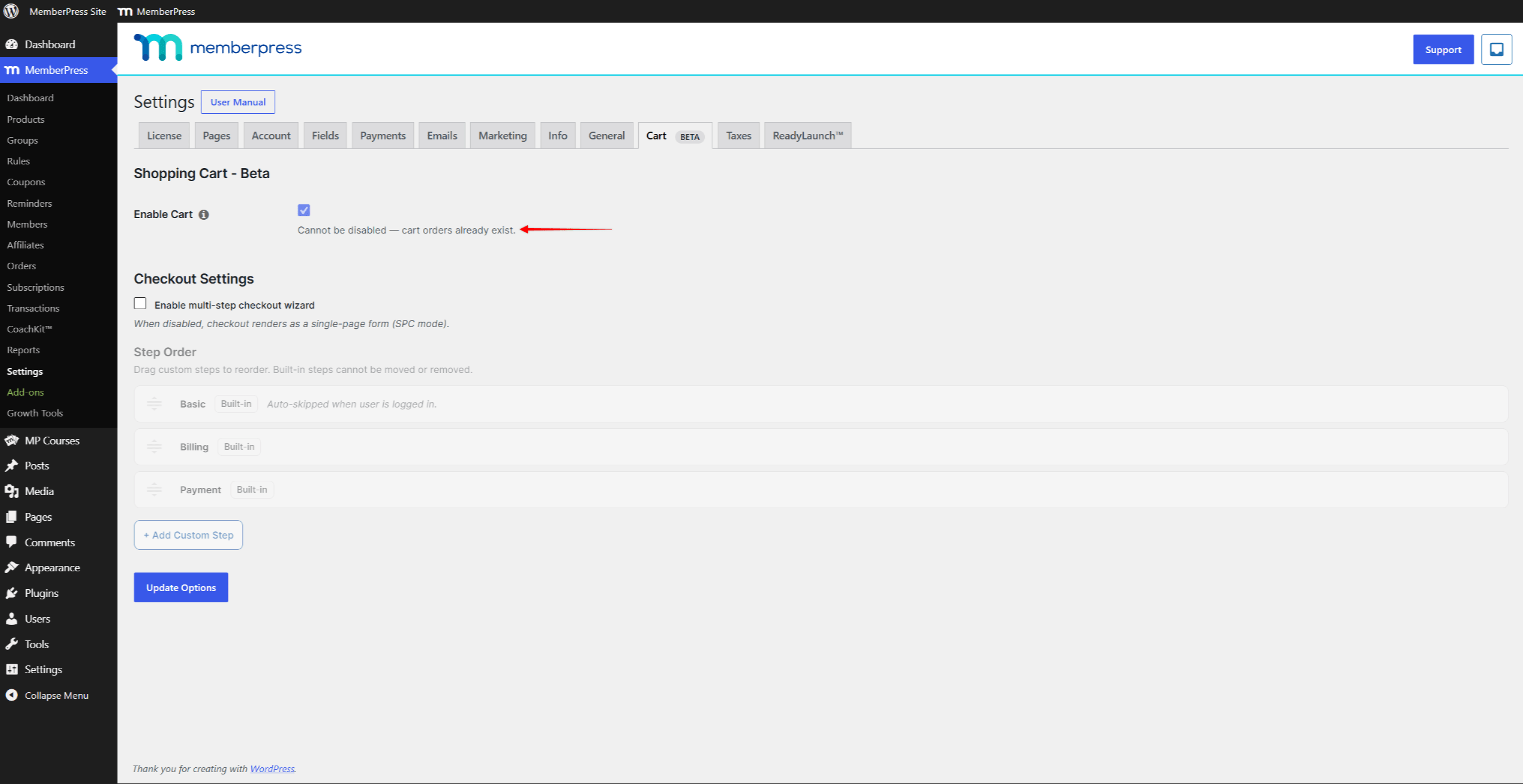The height and width of the screenshot is (784, 1523).
Task: Click the Basic built-in step row
Action: 821,404
